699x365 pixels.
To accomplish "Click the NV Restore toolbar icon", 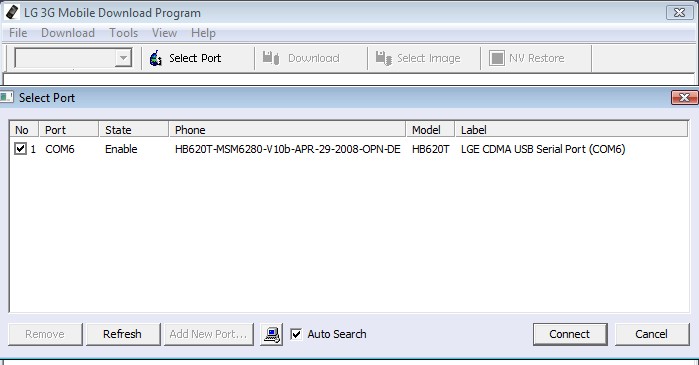I will tap(497, 58).
